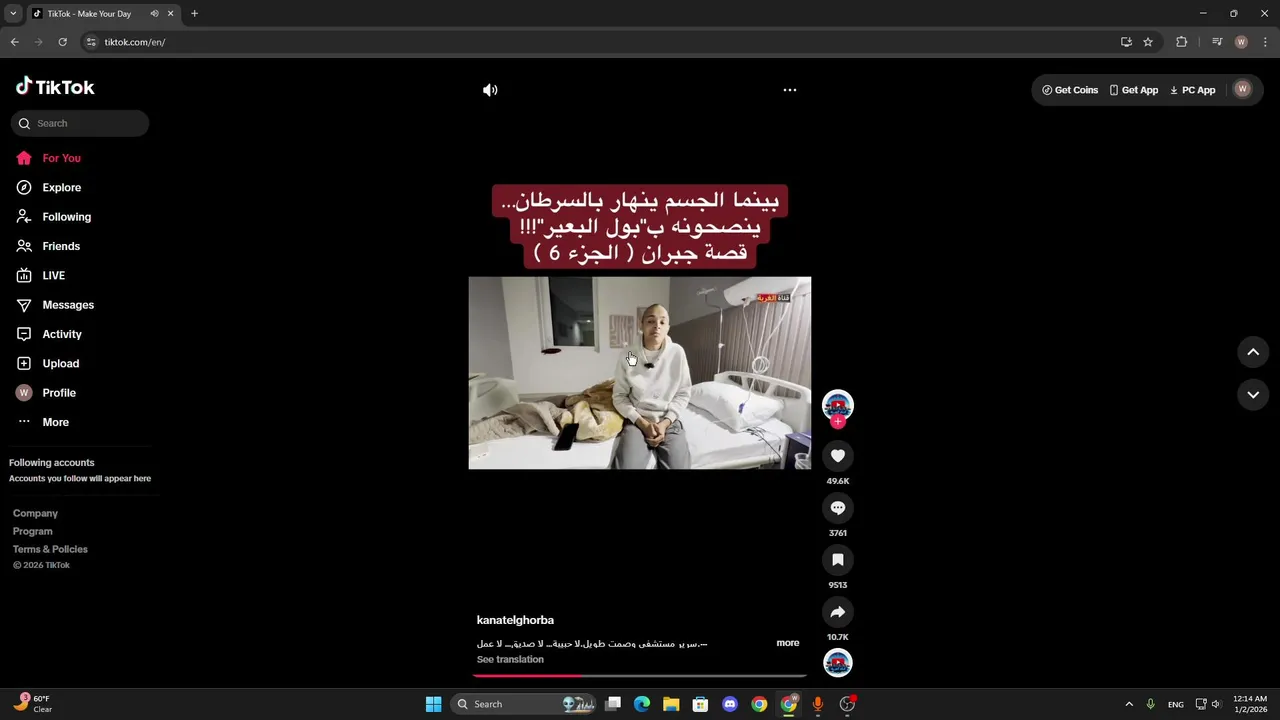Expand the Company footer section
1280x720 pixels.
36,513
